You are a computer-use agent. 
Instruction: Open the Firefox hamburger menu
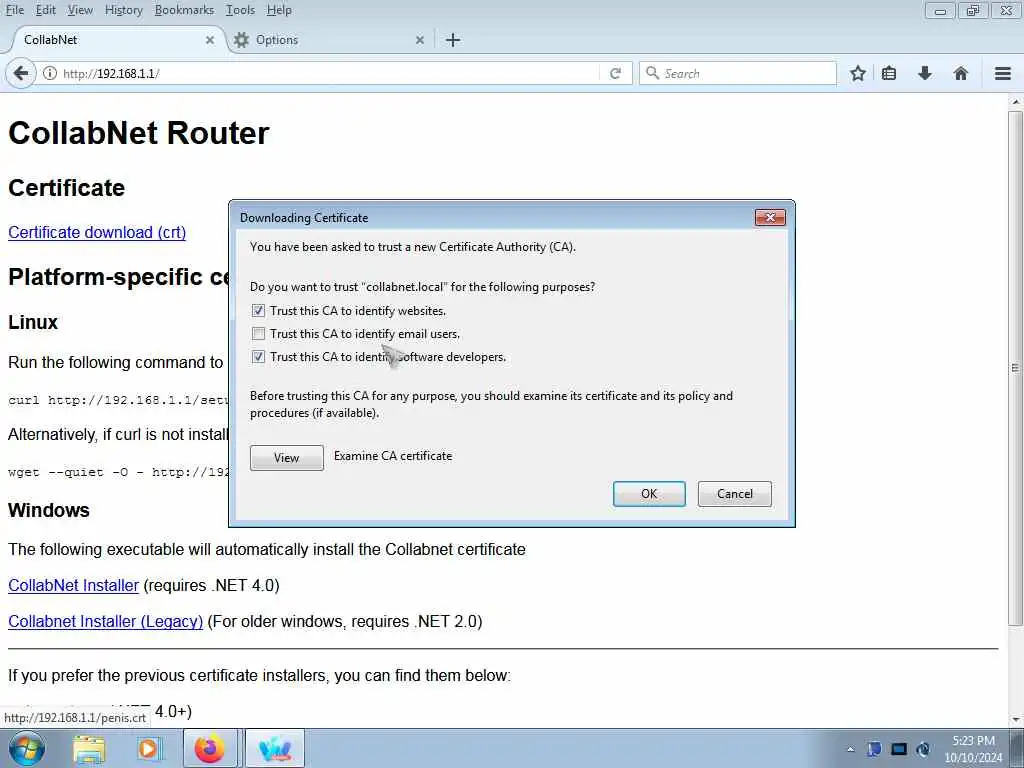(x=1003, y=73)
